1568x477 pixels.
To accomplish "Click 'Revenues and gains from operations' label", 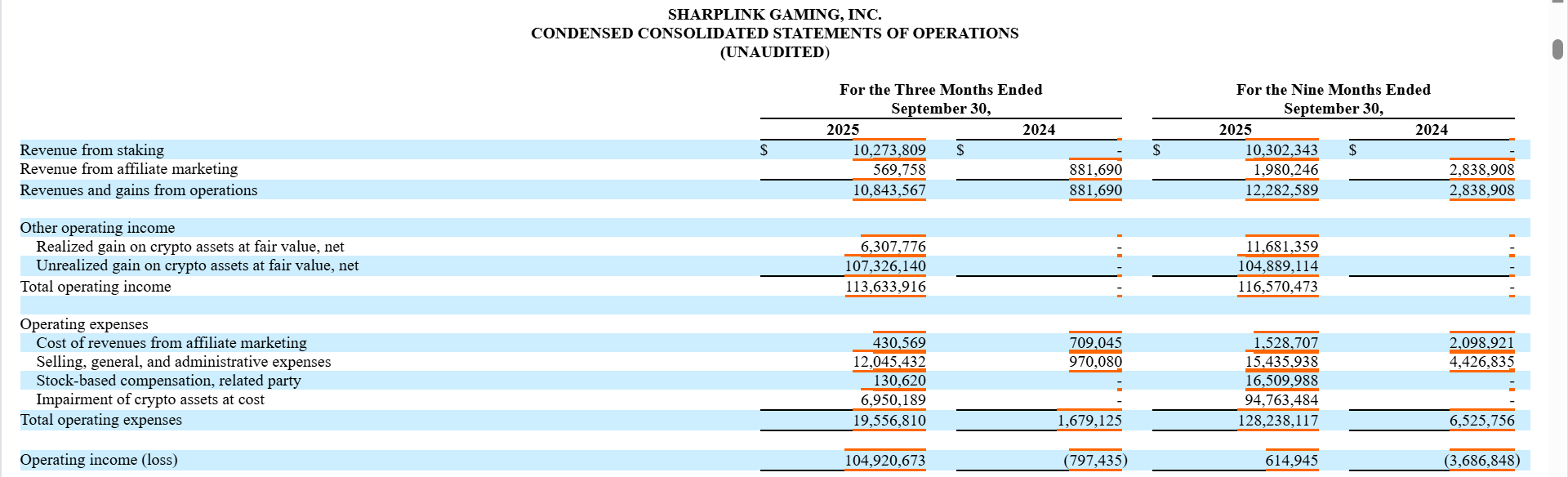I will coord(138,190).
